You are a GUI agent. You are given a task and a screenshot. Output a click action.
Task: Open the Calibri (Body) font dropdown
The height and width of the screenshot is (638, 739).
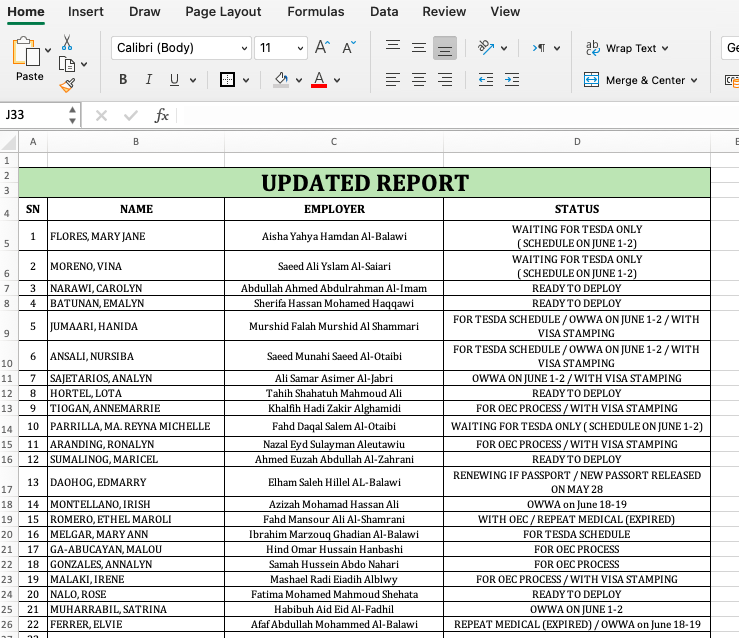244,48
